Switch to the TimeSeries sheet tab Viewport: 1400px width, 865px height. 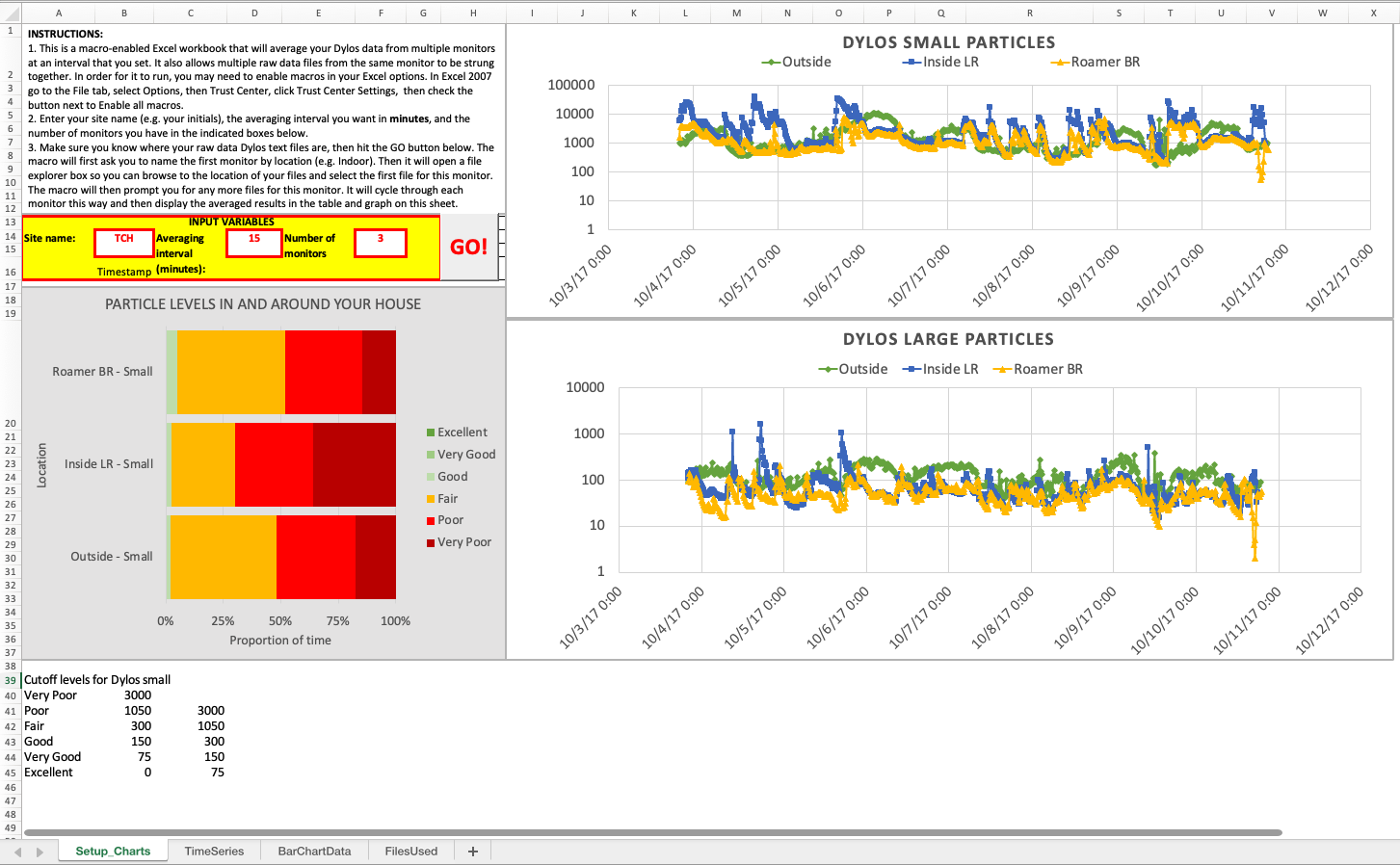(x=214, y=852)
